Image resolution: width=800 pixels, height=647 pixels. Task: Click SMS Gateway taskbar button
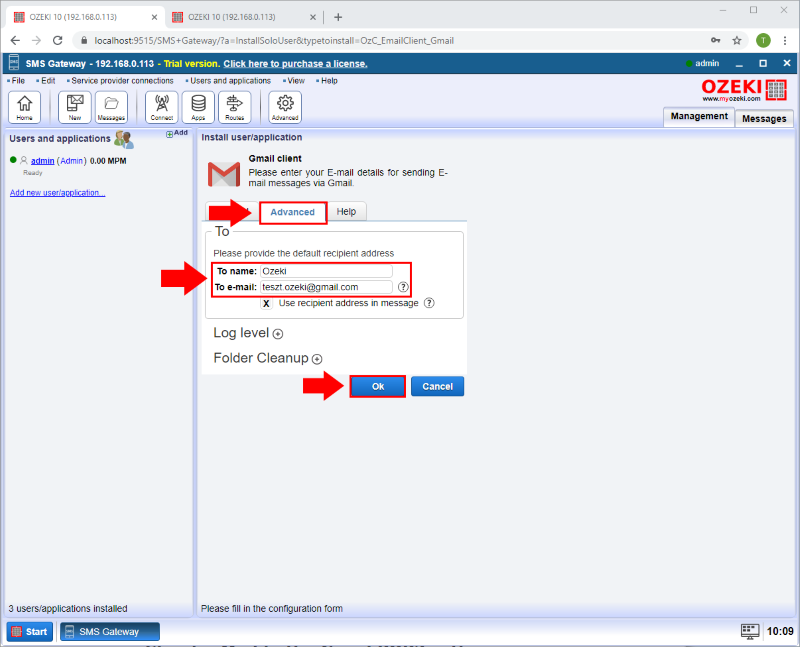pos(110,631)
